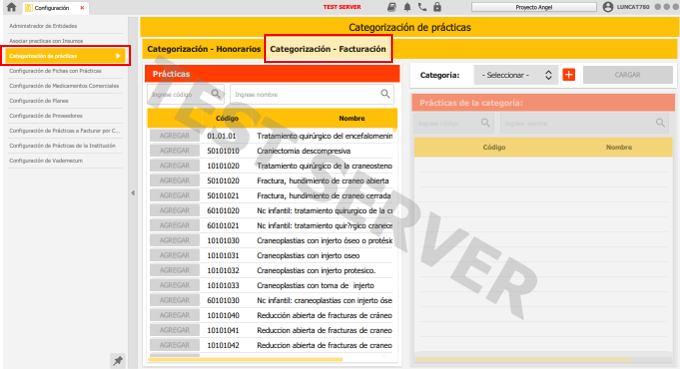The height and width of the screenshot is (369, 680).
Task: Open the manual book icon
Action: pyautogui.click(x=392, y=7)
